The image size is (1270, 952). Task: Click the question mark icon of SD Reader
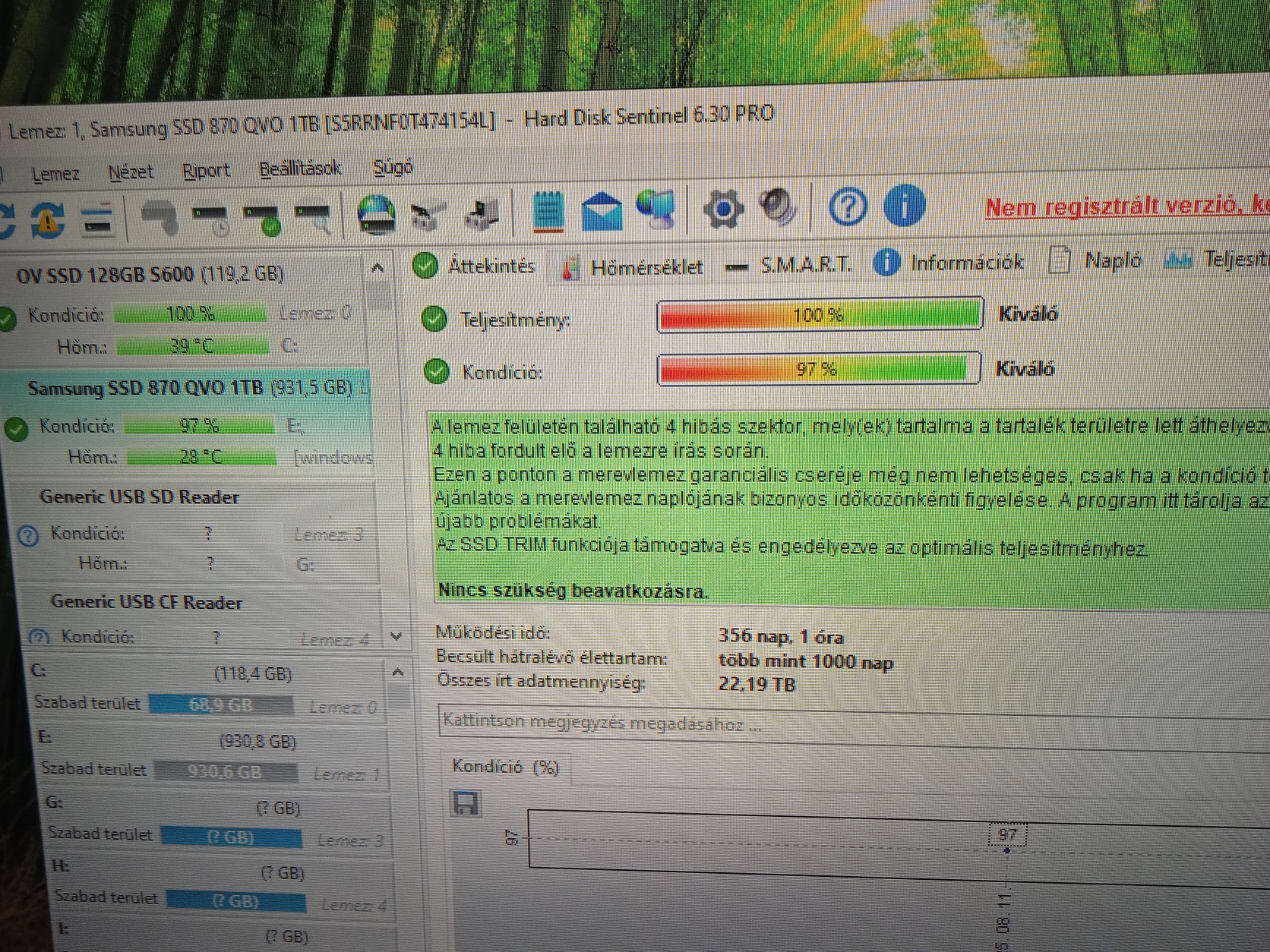(x=28, y=536)
